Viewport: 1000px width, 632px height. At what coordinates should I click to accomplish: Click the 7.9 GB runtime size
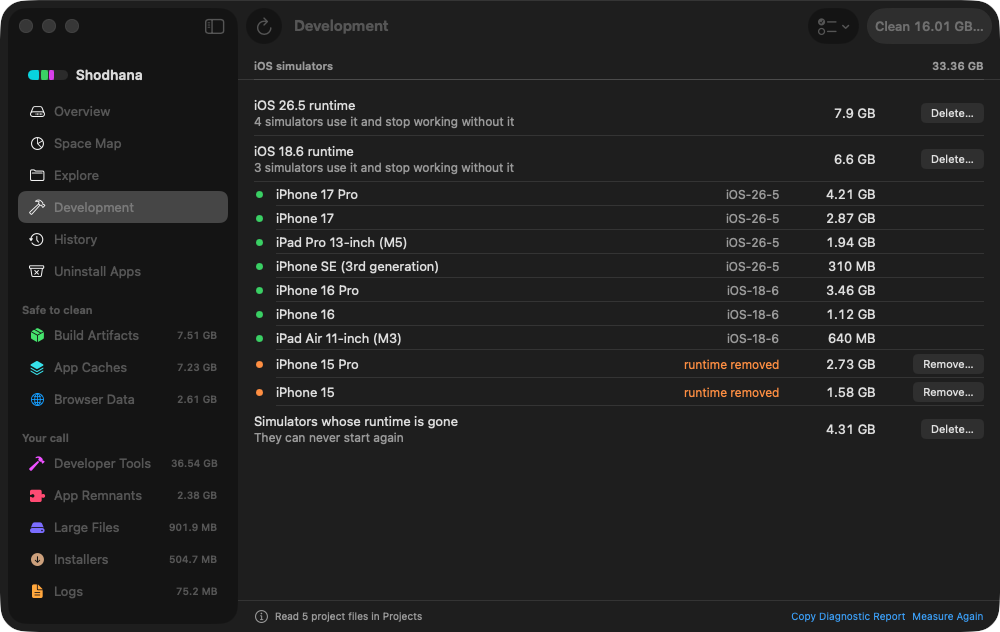pyautogui.click(x=854, y=113)
